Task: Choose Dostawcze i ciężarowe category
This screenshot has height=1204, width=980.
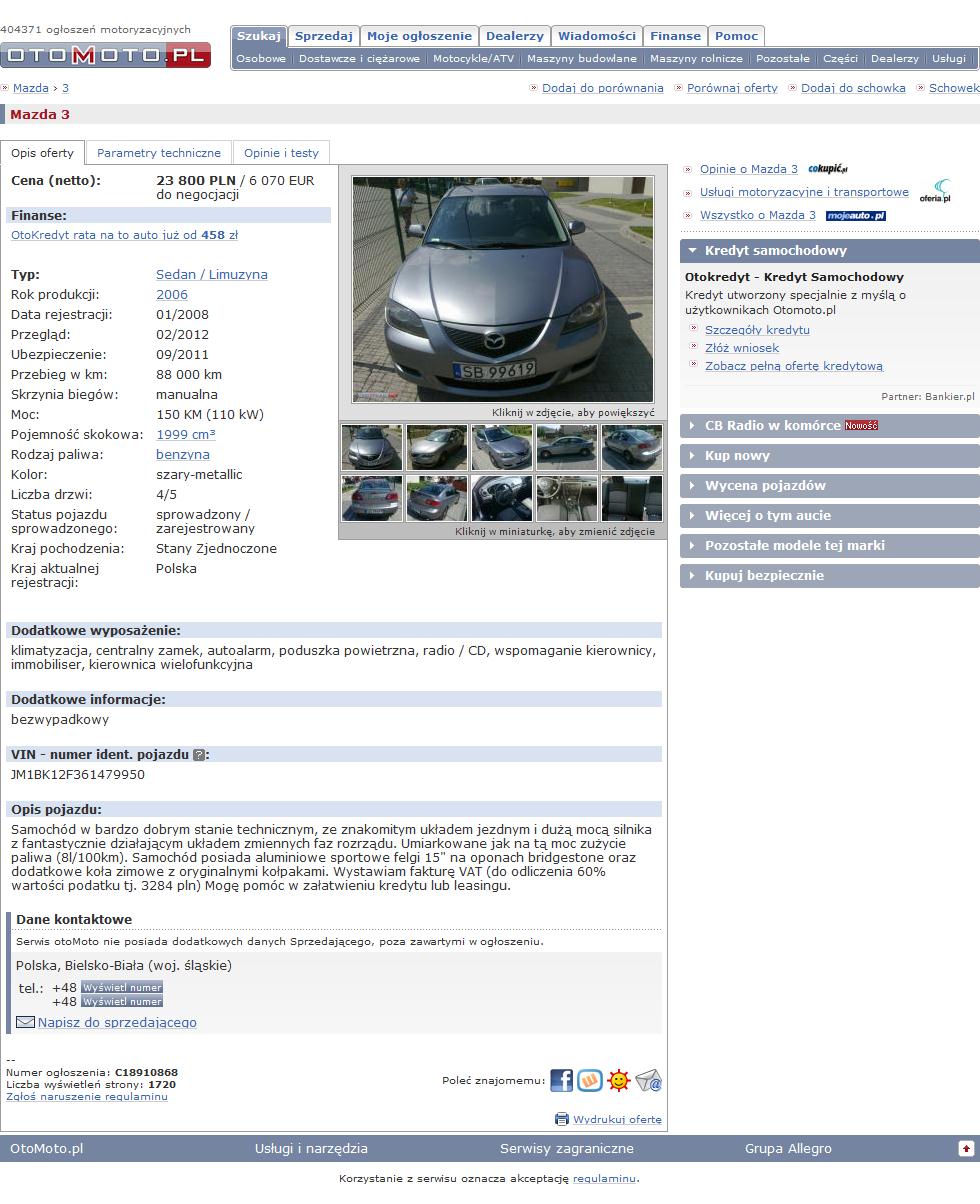Action: 359,59
